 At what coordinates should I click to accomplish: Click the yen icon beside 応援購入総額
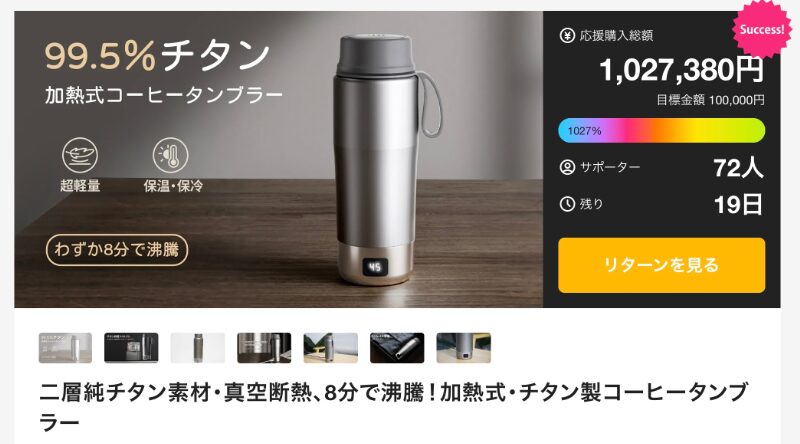(567, 36)
